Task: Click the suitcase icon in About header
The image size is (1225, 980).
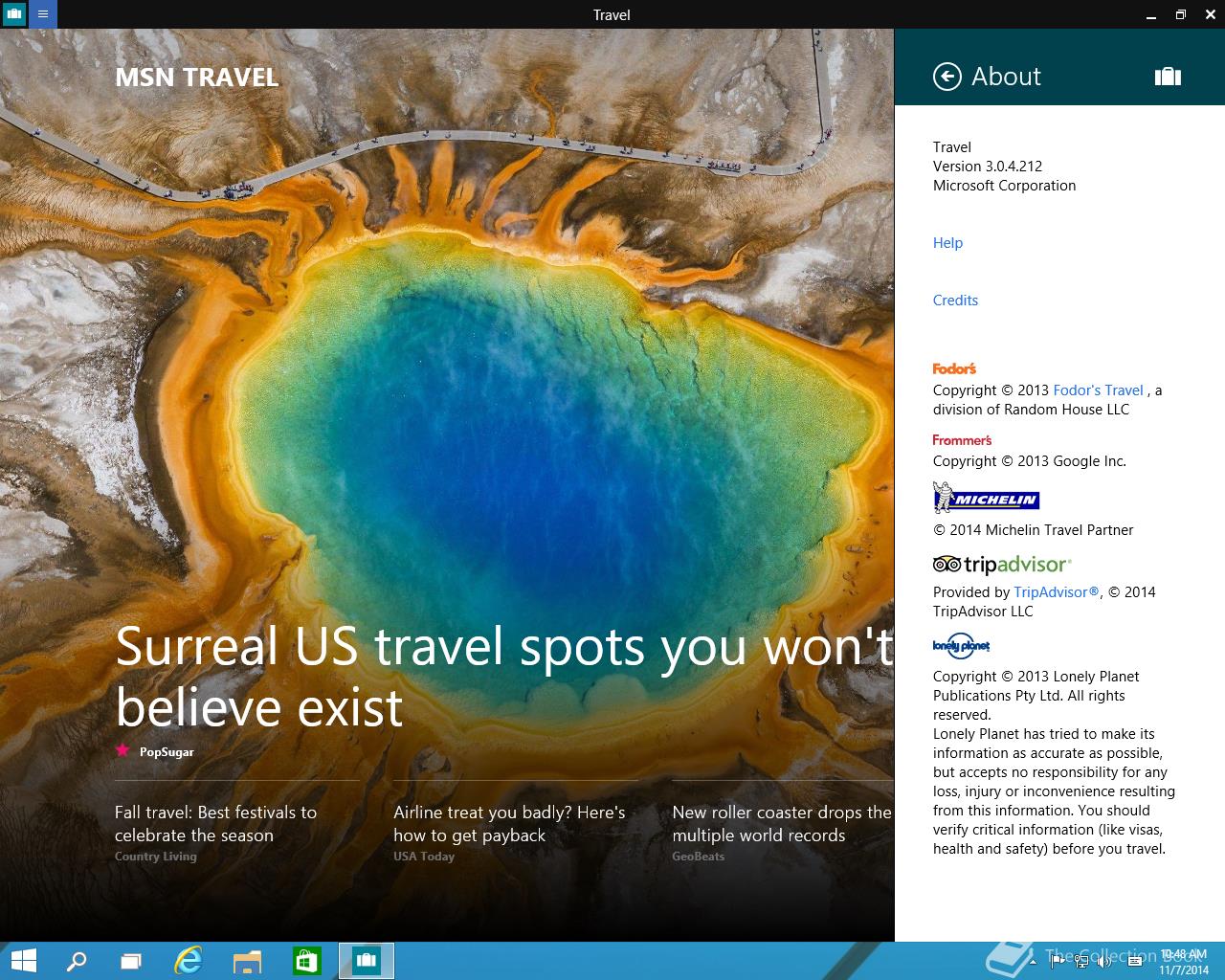Action: [x=1168, y=77]
